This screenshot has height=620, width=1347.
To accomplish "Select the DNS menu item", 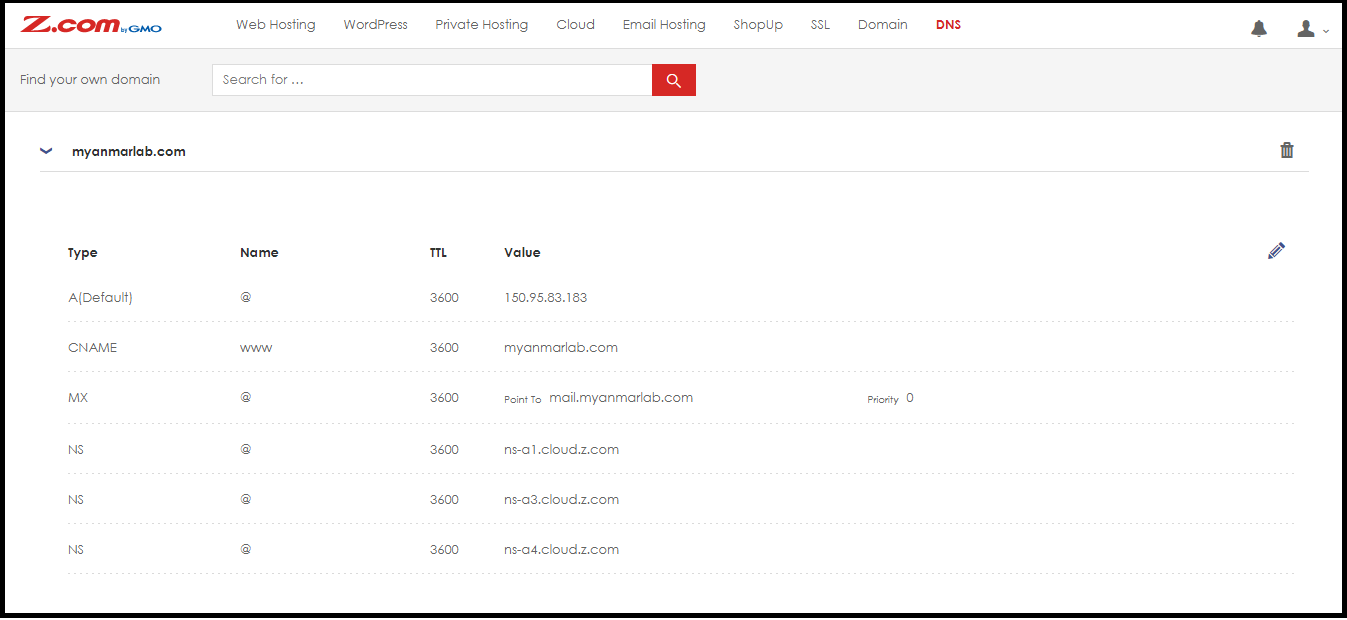I will click(x=949, y=25).
